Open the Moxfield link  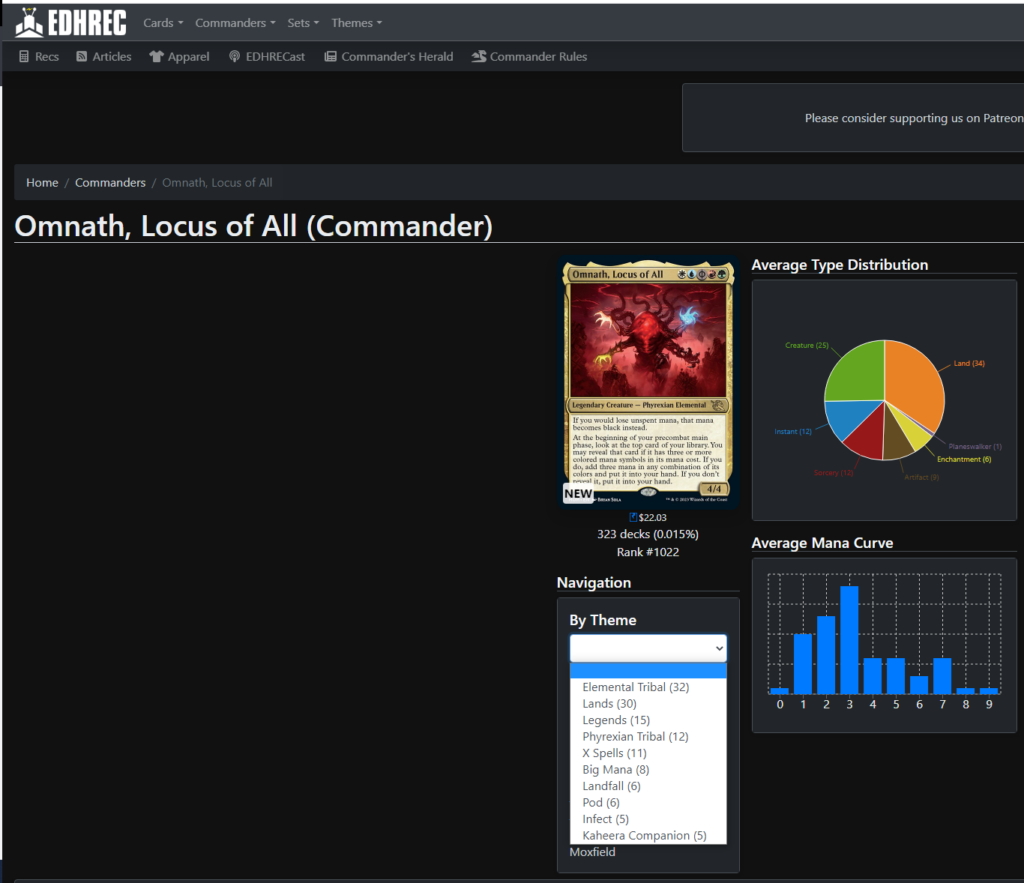click(592, 852)
